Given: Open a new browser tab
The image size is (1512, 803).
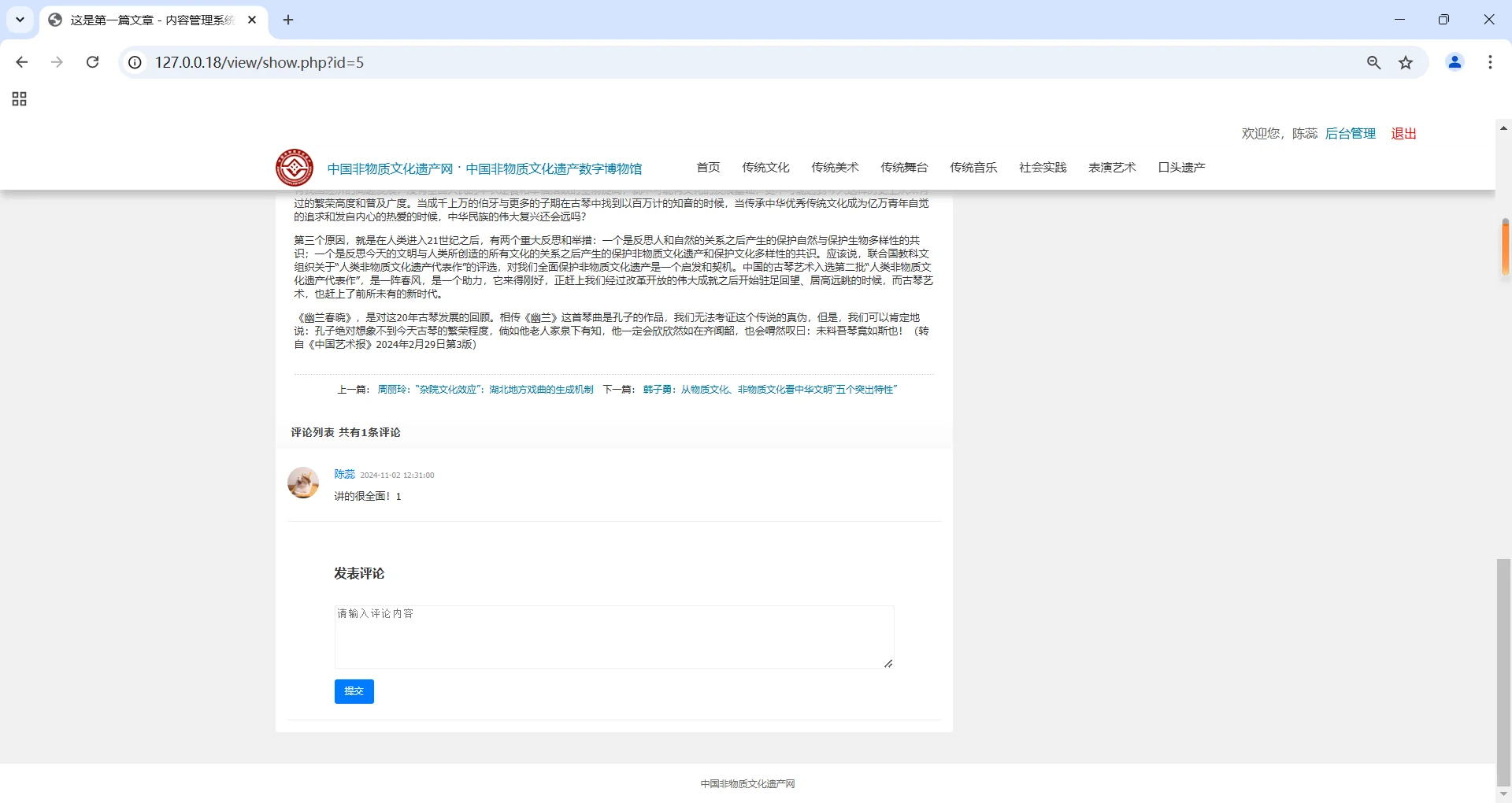Looking at the screenshot, I should [x=287, y=20].
